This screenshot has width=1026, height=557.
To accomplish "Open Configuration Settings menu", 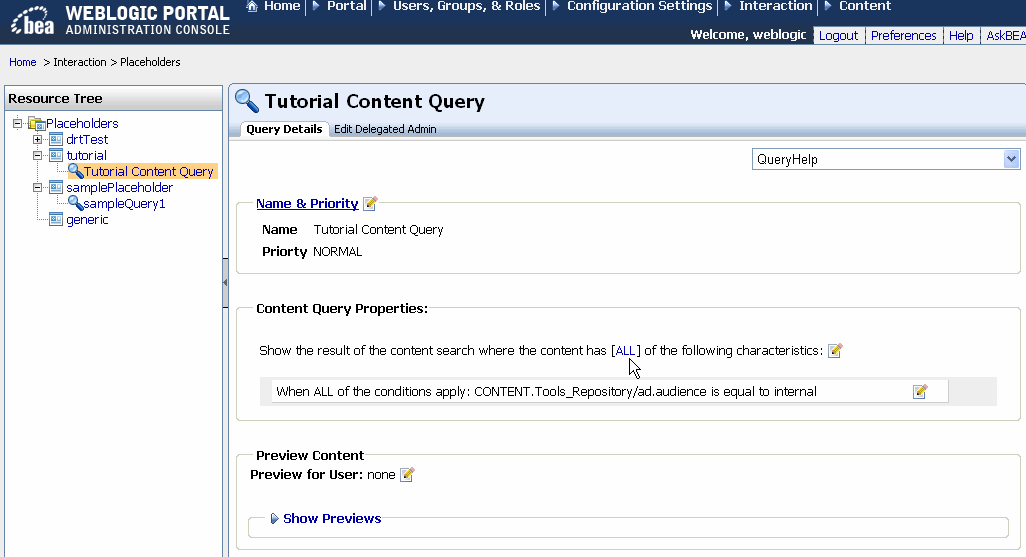I will coord(639,6).
